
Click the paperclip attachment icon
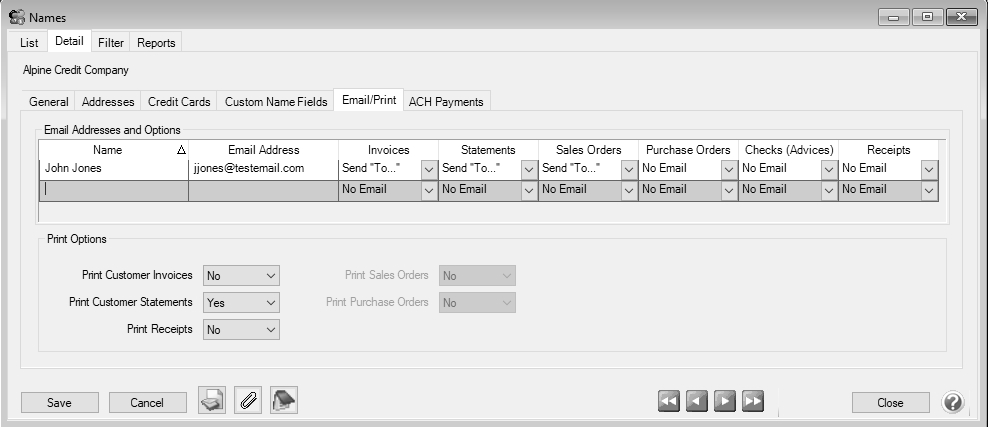[248, 401]
